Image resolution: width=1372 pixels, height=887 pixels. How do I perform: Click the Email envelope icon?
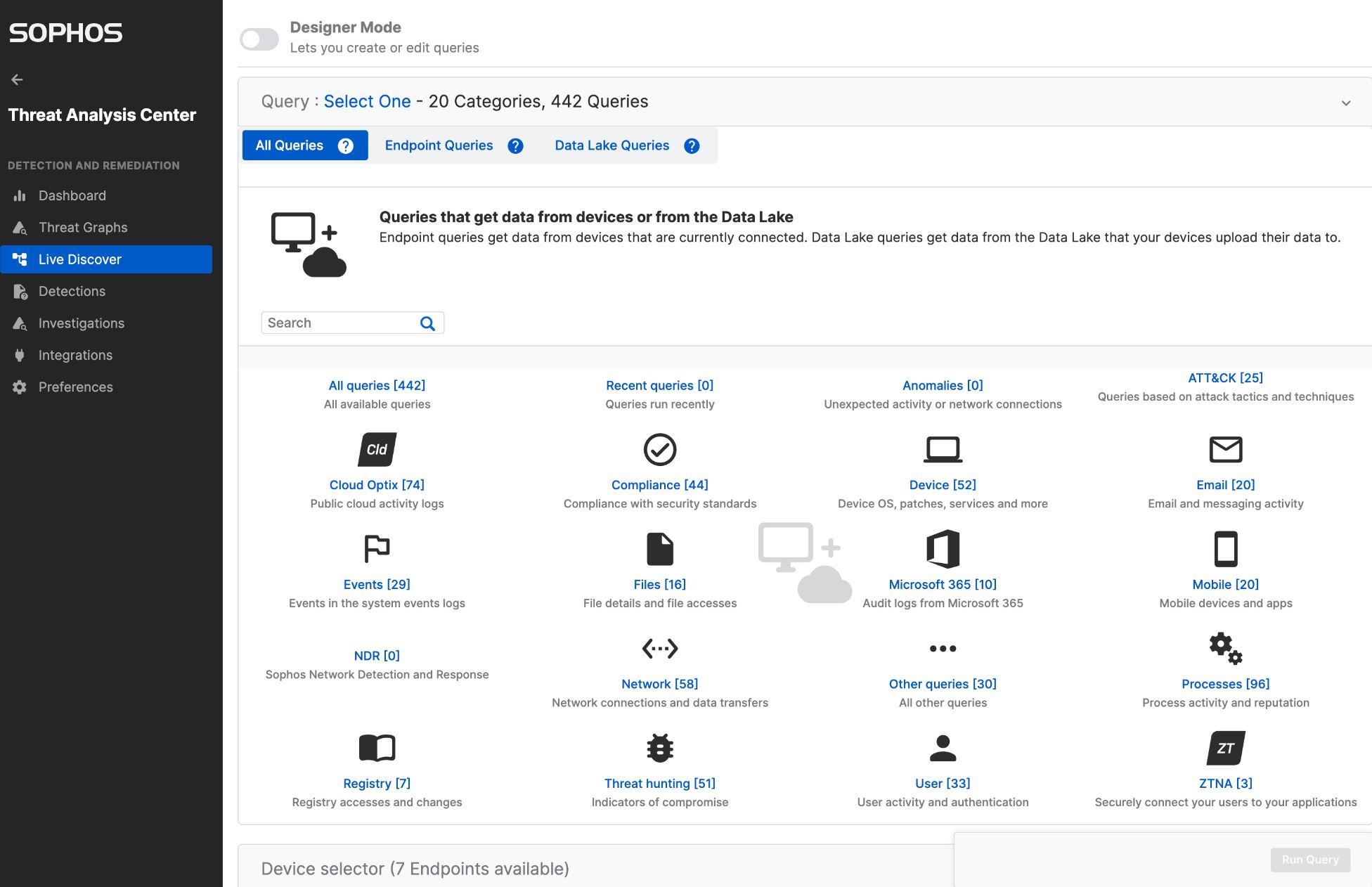click(1225, 450)
